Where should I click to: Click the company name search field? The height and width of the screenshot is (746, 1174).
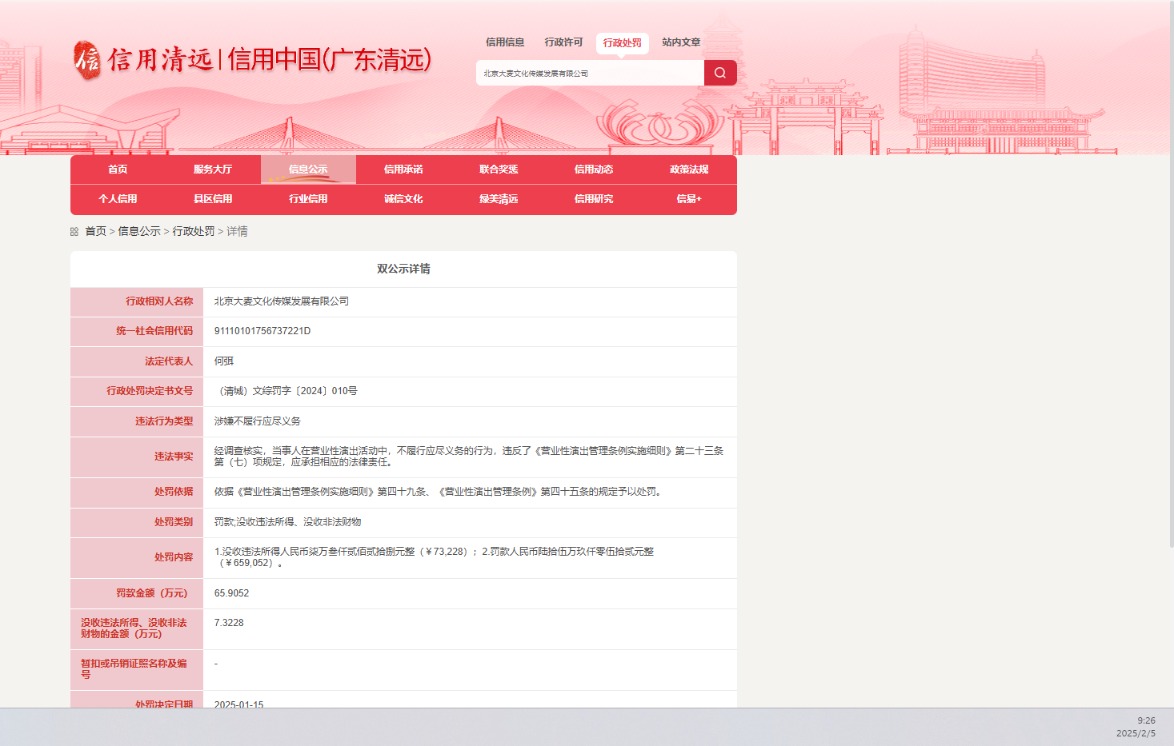(589, 73)
